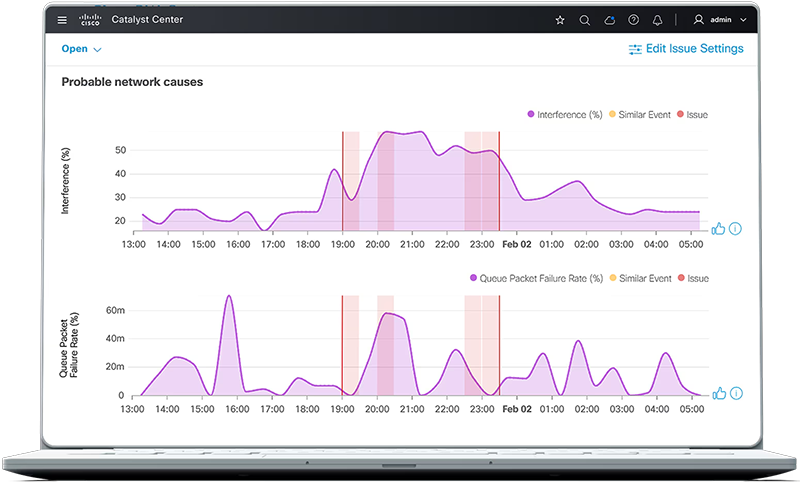The height and width of the screenshot is (483, 800).
Task: Click the Cisco logo in header
Action: (x=91, y=19)
